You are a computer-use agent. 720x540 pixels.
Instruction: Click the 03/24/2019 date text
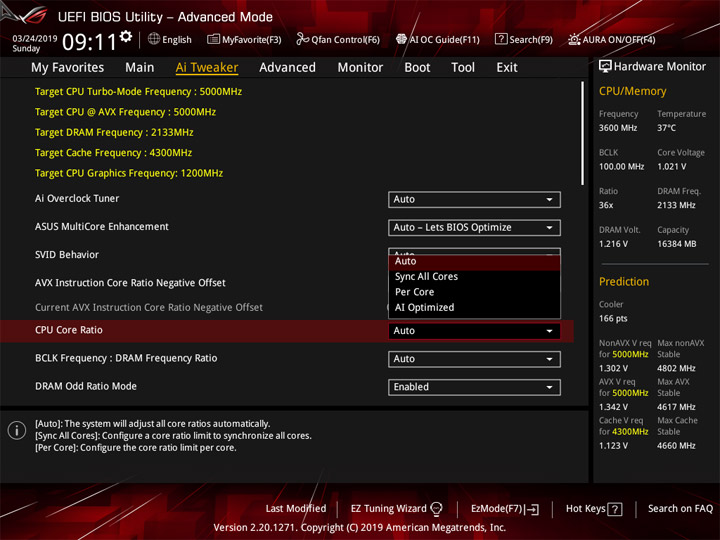click(x=34, y=39)
